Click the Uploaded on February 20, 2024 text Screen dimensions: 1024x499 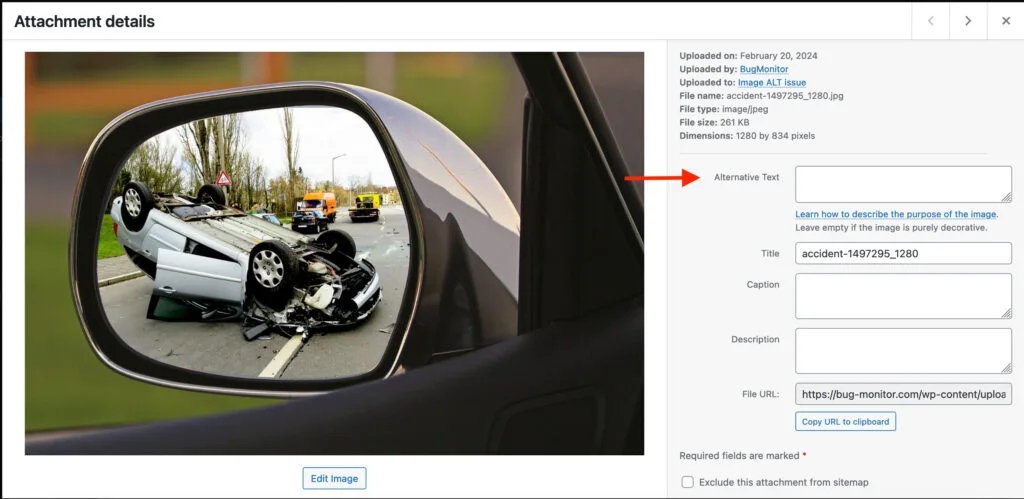point(748,56)
